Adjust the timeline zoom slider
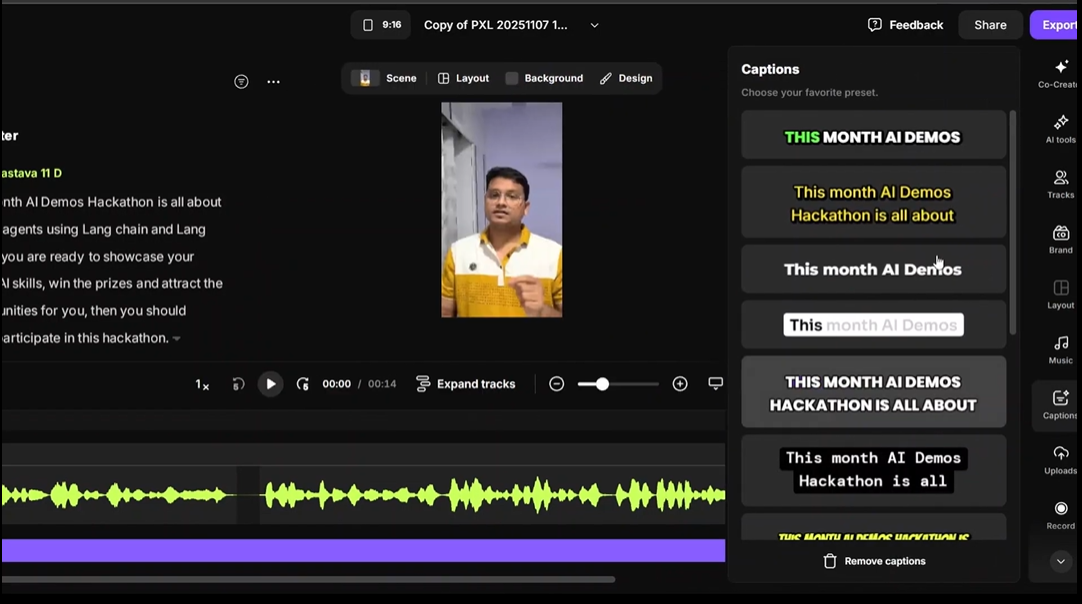 [x=618, y=384]
